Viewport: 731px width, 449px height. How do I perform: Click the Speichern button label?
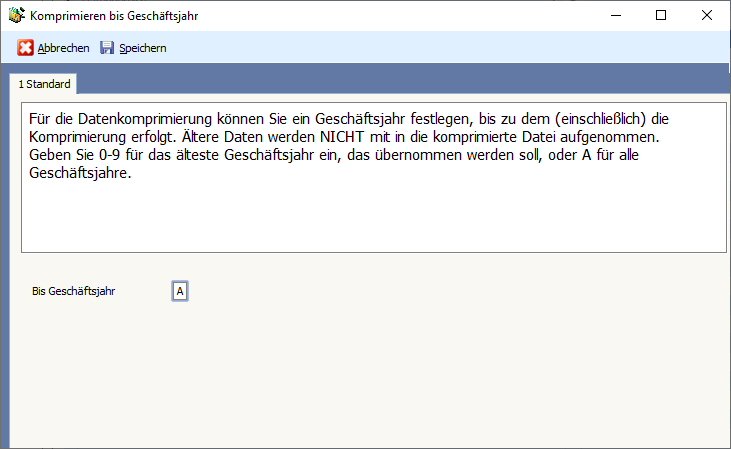(143, 48)
